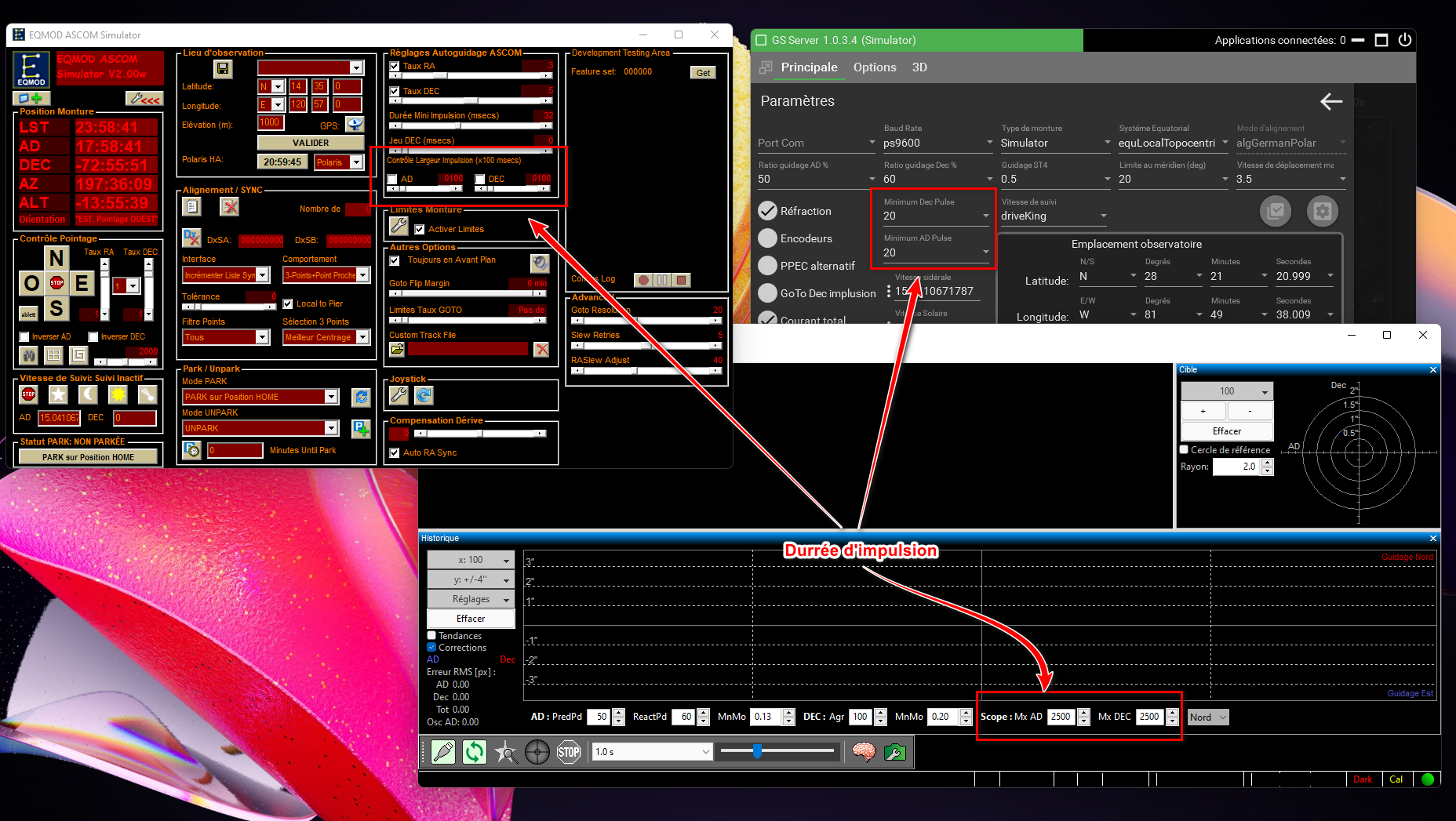This screenshot has width=1456, height=821.
Task: Click the VALIDER button
Action: [x=311, y=143]
